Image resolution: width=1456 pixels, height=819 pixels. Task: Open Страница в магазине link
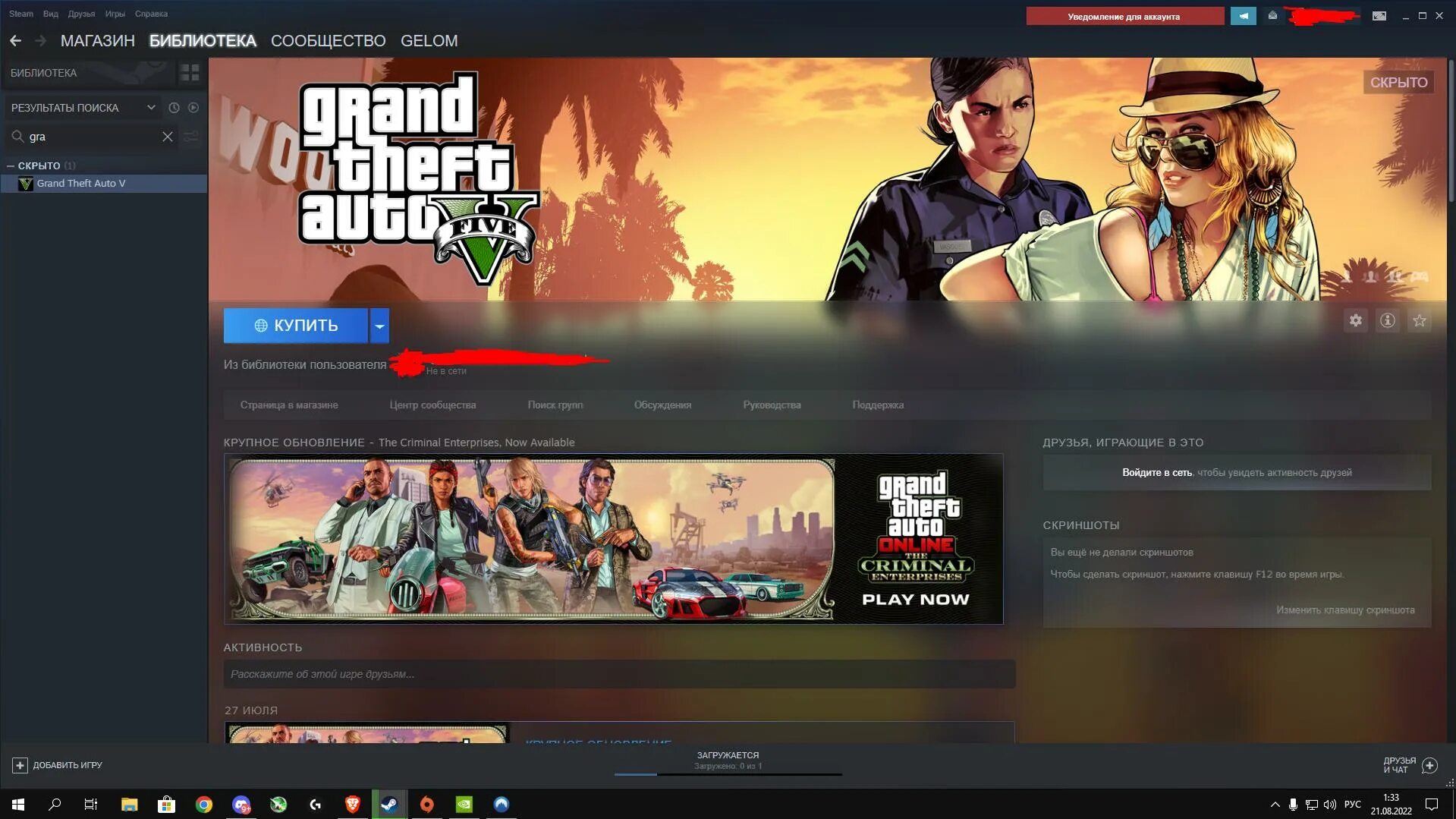click(289, 405)
